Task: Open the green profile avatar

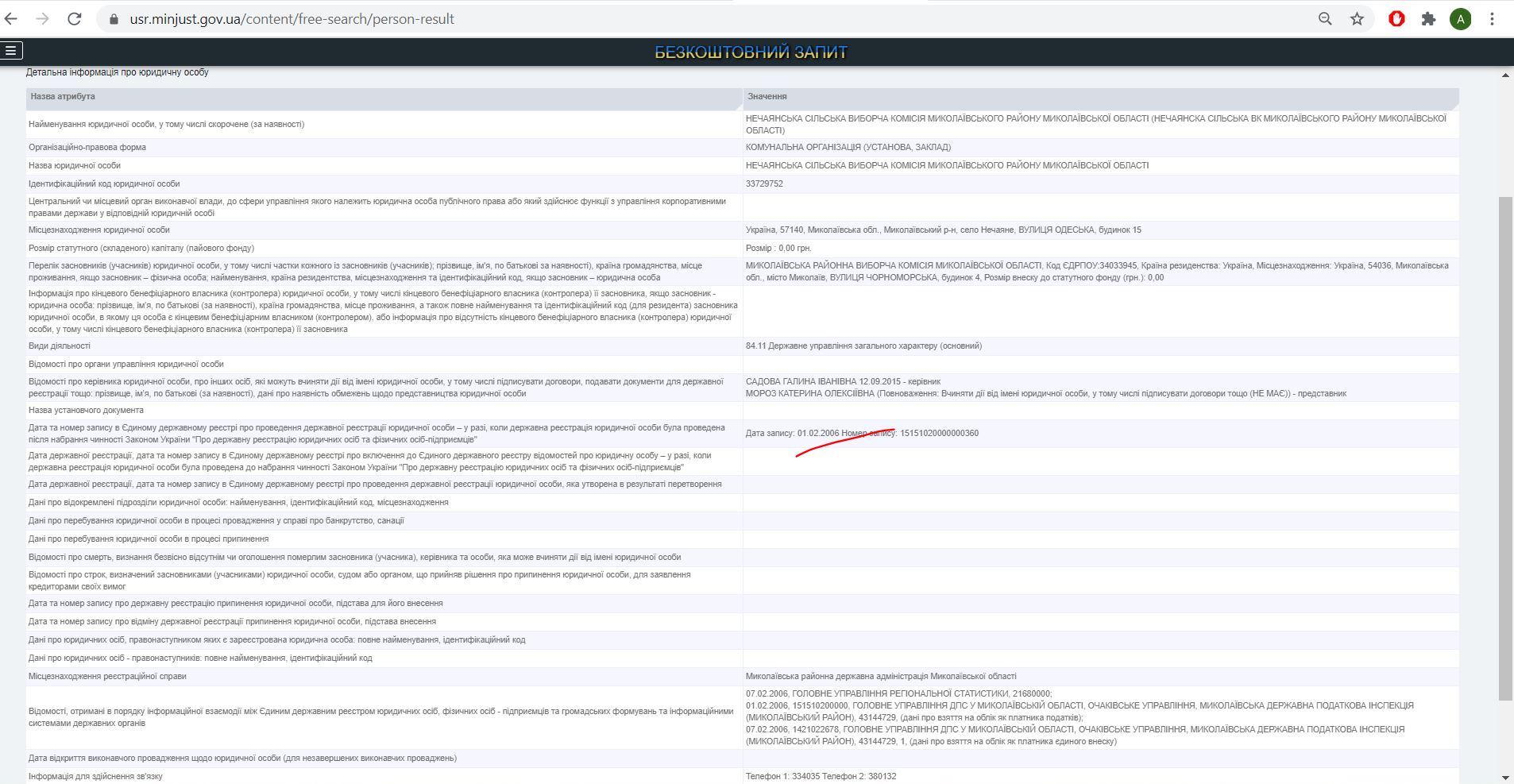Action: 1460,19
